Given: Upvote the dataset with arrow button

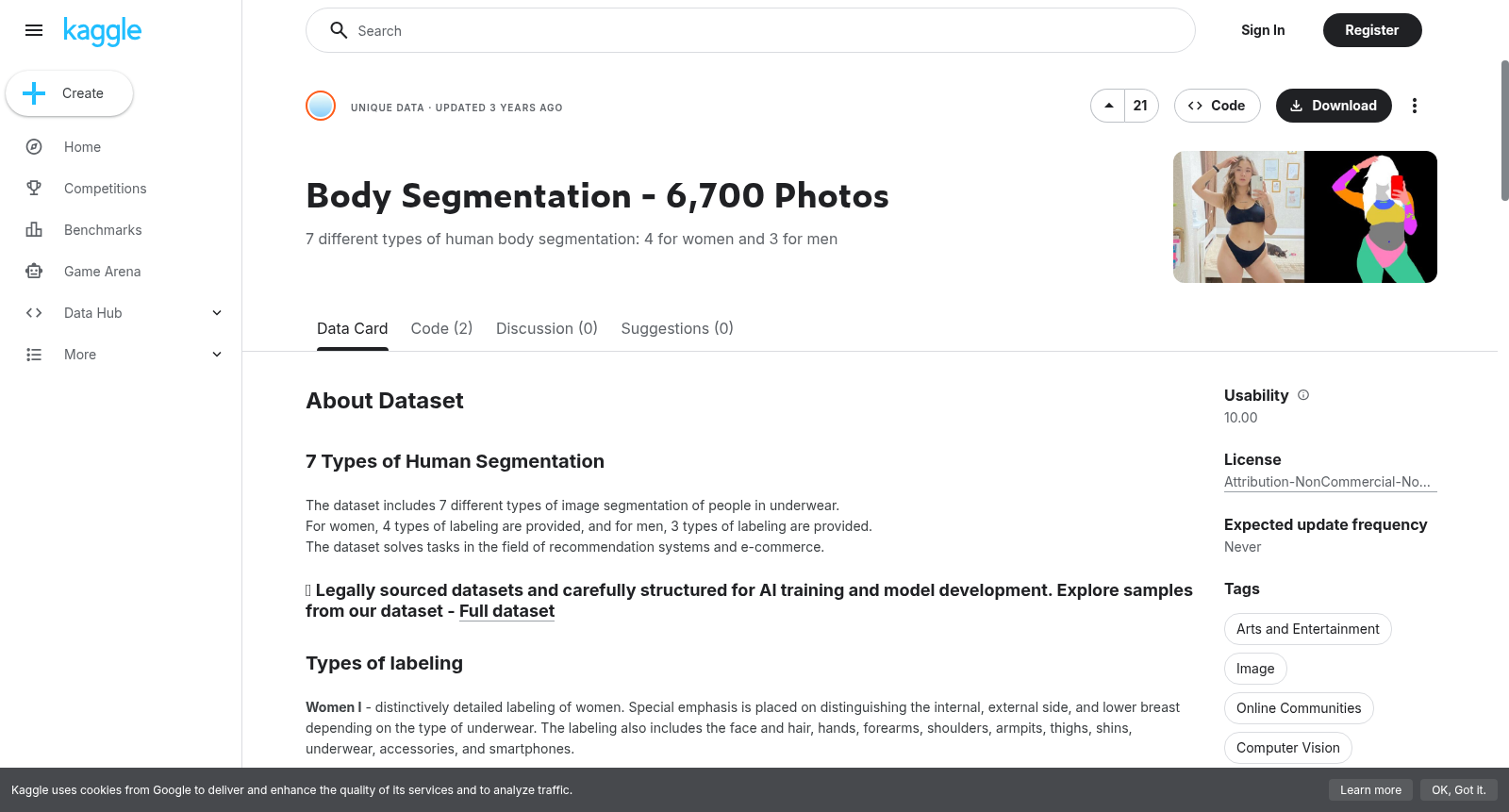Looking at the screenshot, I should click(x=1108, y=106).
